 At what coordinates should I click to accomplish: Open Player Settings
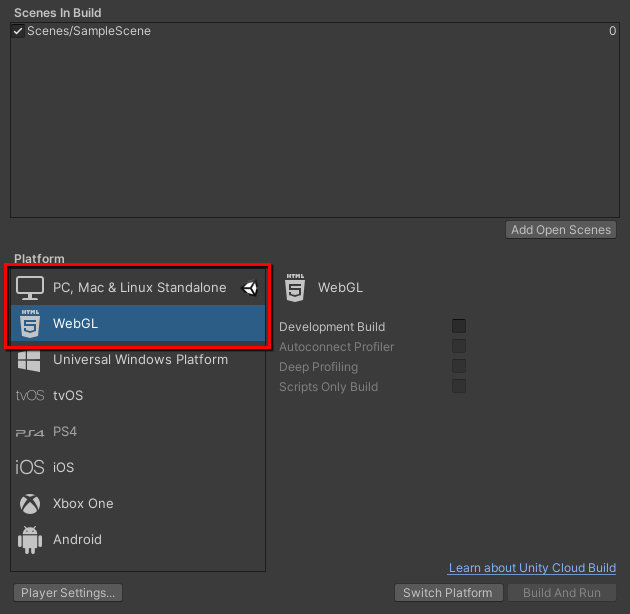coord(68,593)
